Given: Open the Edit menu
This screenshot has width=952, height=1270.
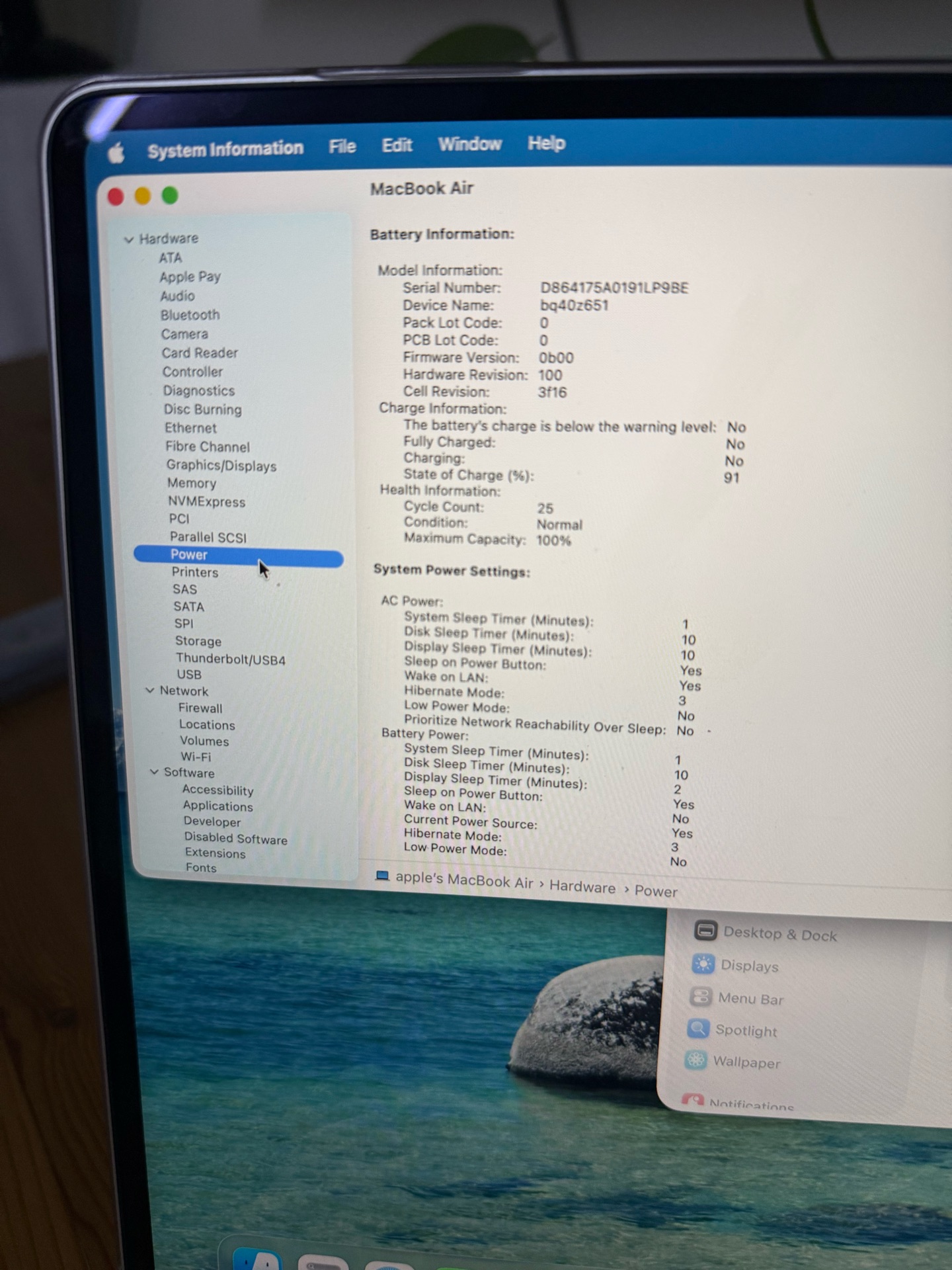Looking at the screenshot, I should (x=397, y=145).
